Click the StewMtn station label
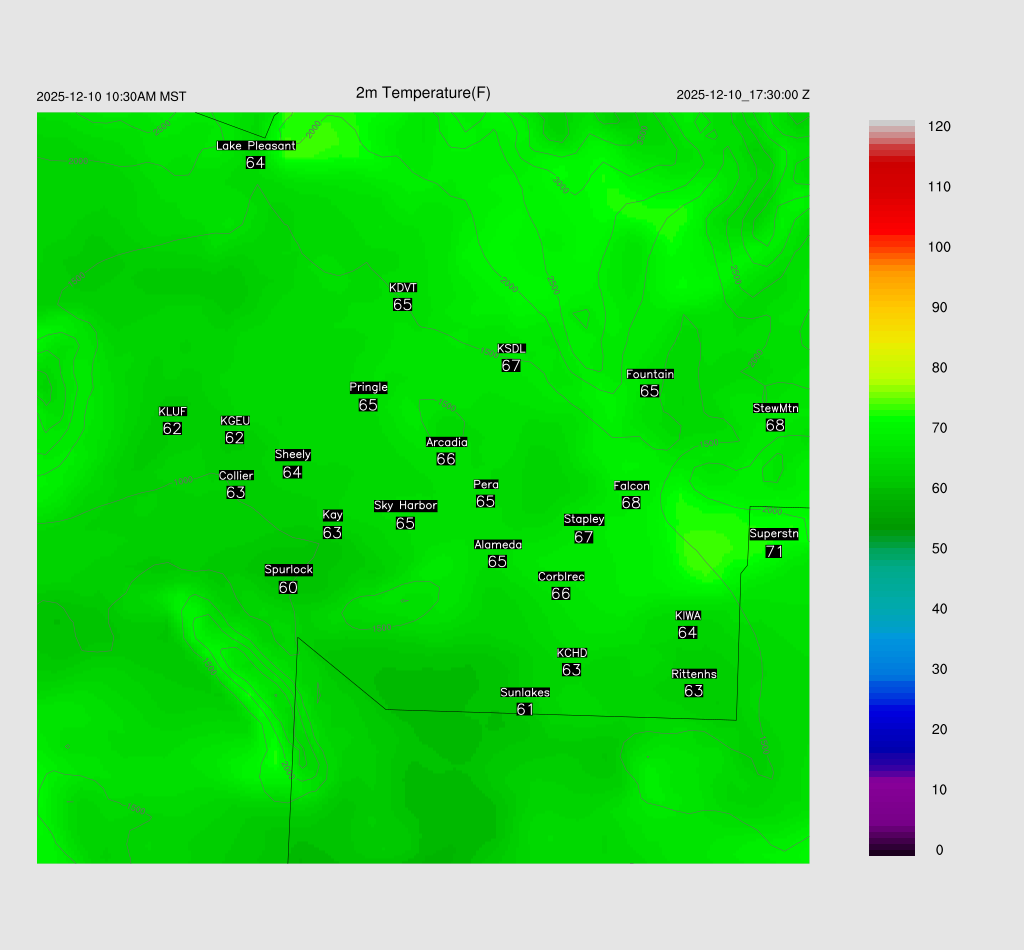1024x950 pixels. 775,408
